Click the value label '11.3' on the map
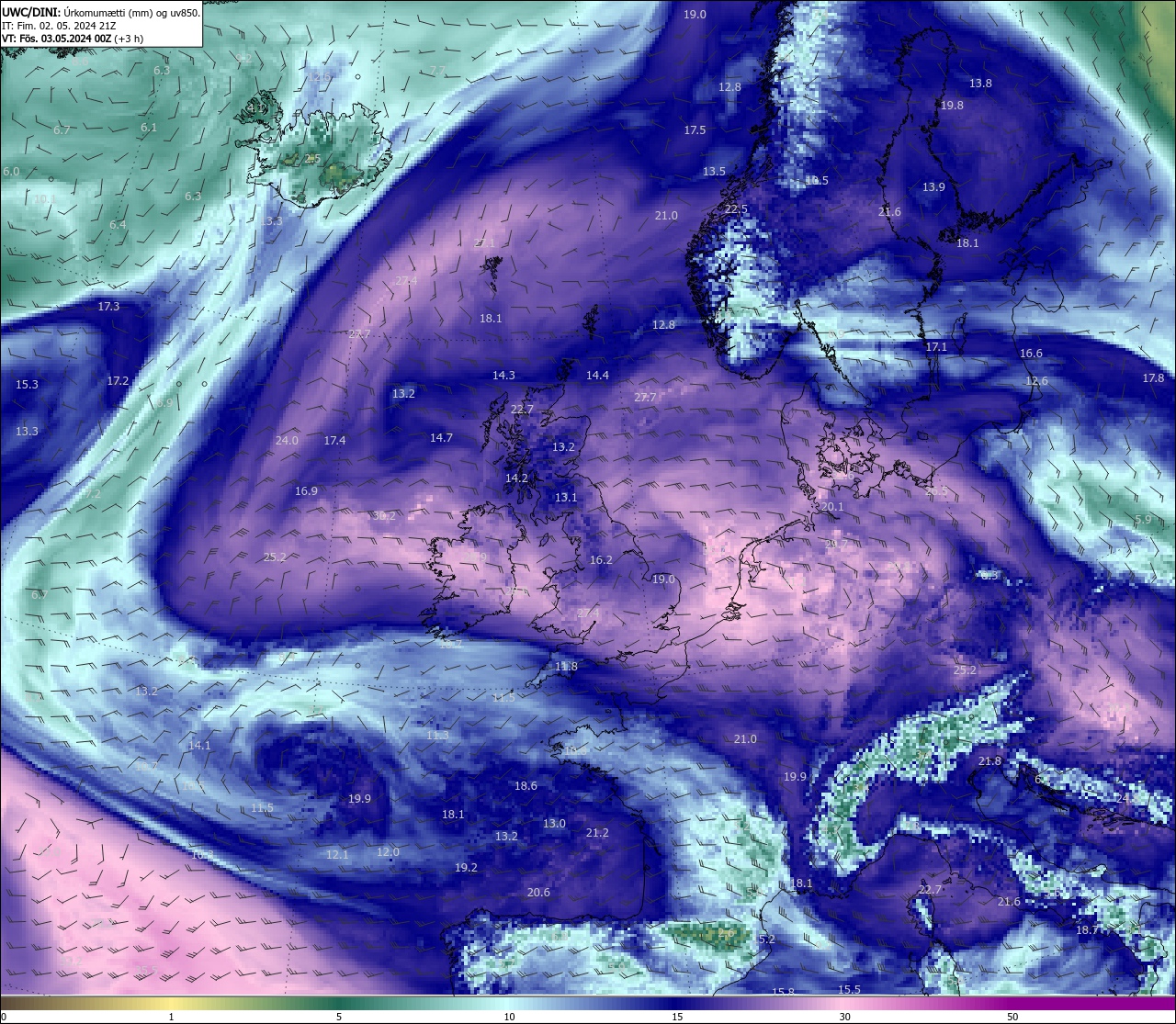This screenshot has width=1176, height=1024. (437, 736)
